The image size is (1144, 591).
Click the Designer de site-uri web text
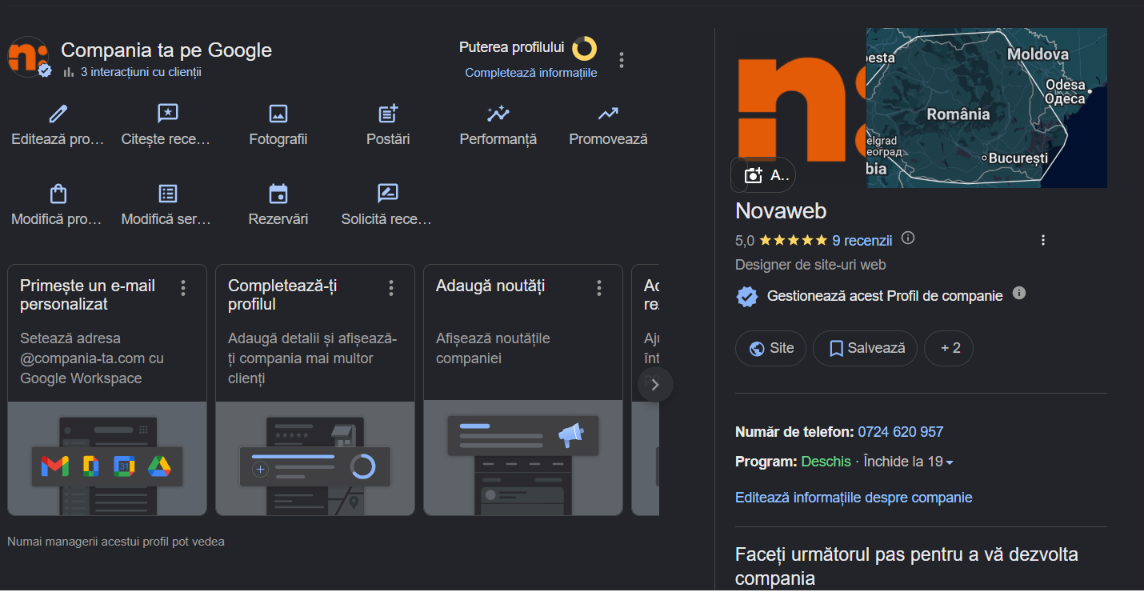[811, 266]
